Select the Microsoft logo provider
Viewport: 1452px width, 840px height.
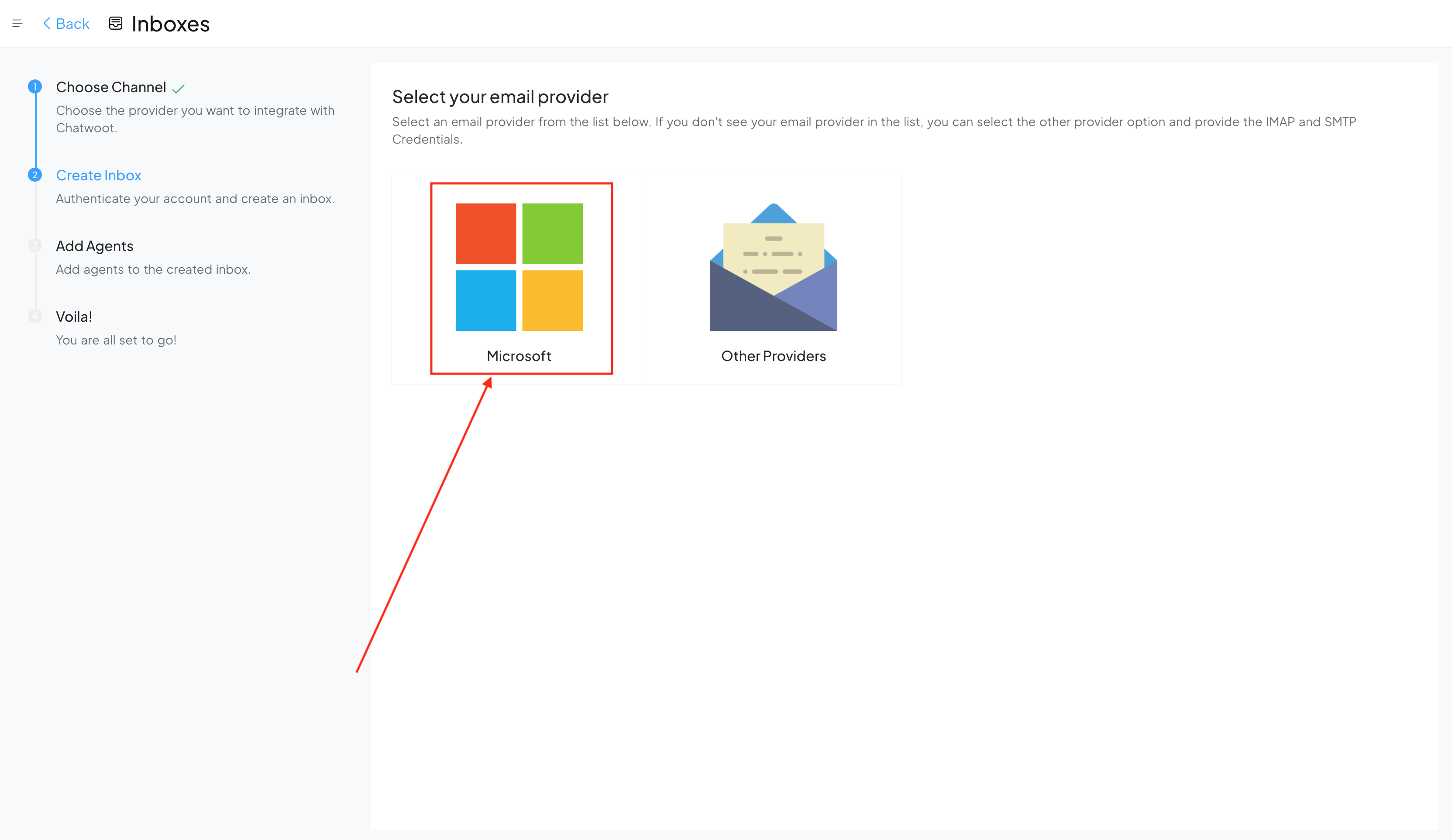coord(519,267)
